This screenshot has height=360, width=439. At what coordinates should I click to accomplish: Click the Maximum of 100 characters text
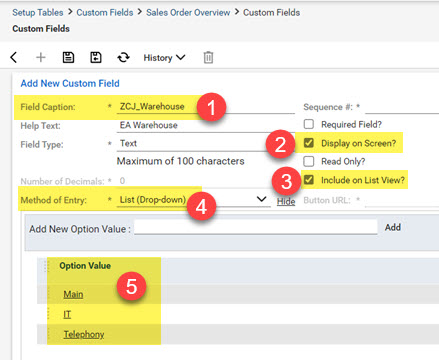coord(181,161)
